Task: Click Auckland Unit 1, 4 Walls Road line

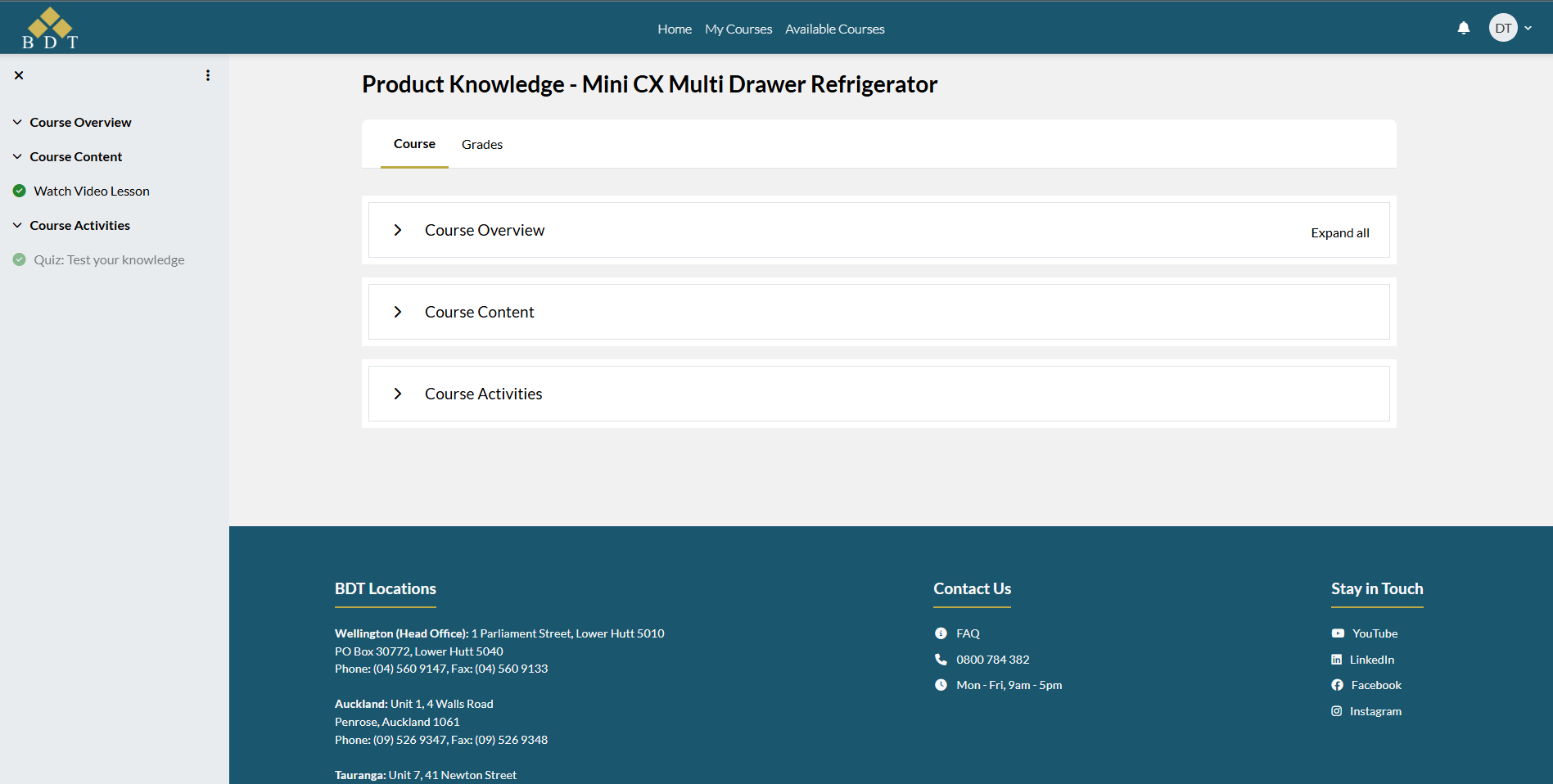Action: [414, 704]
